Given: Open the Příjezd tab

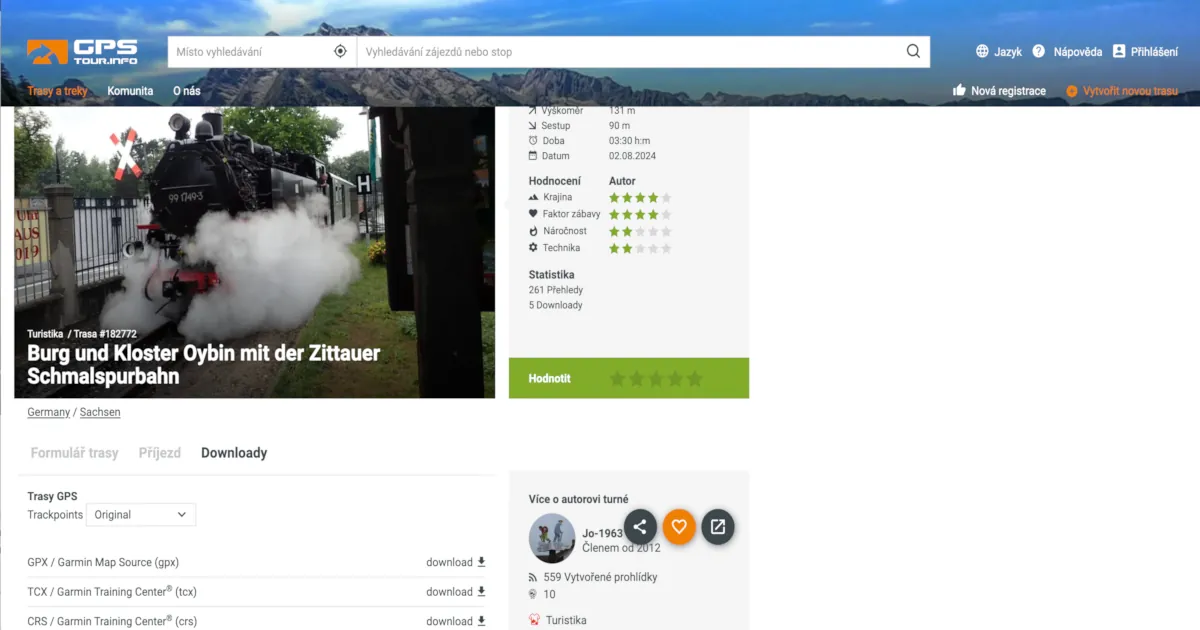Looking at the screenshot, I should pyautogui.click(x=160, y=452).
